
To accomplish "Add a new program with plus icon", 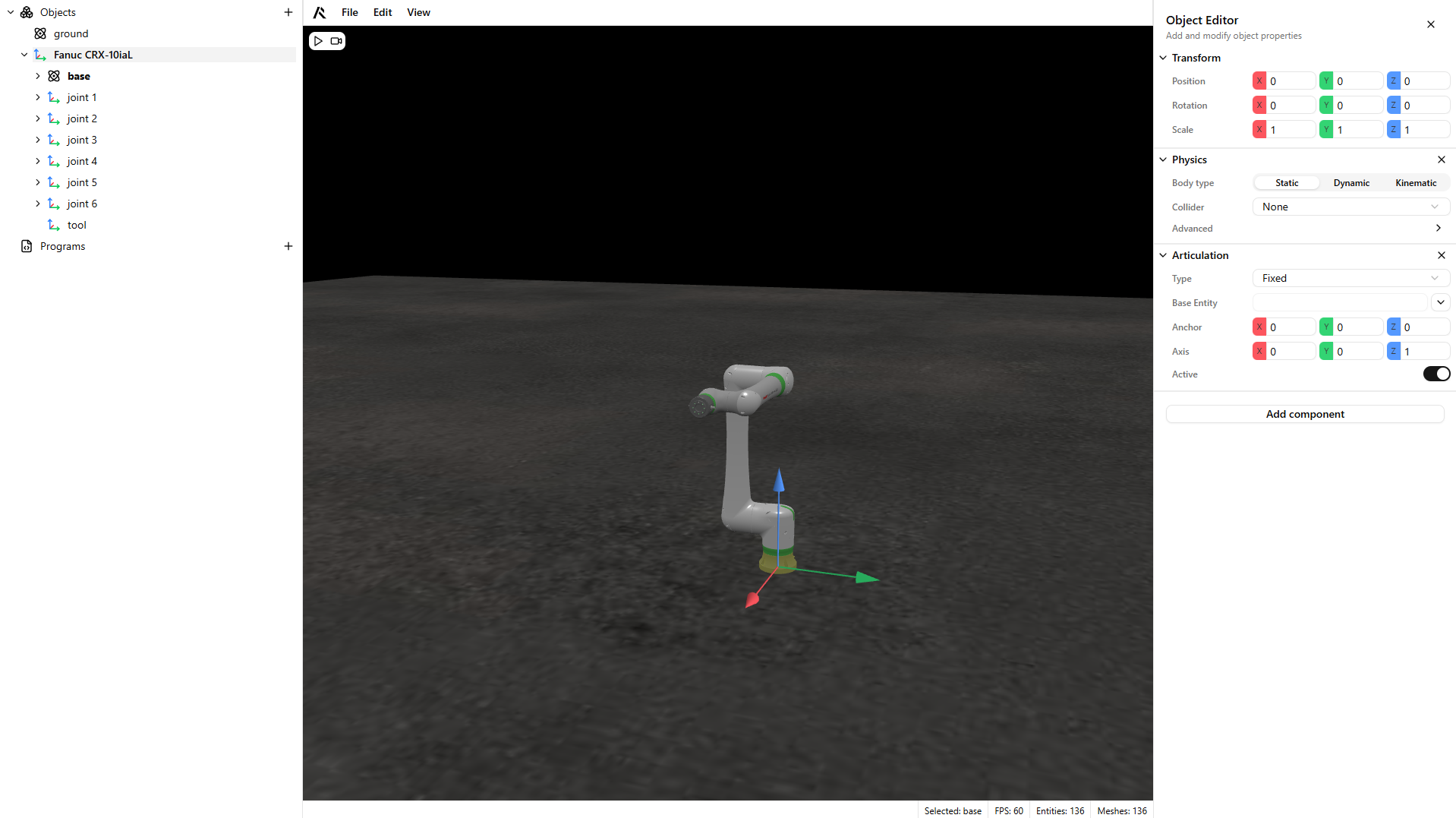I will 288,246.
